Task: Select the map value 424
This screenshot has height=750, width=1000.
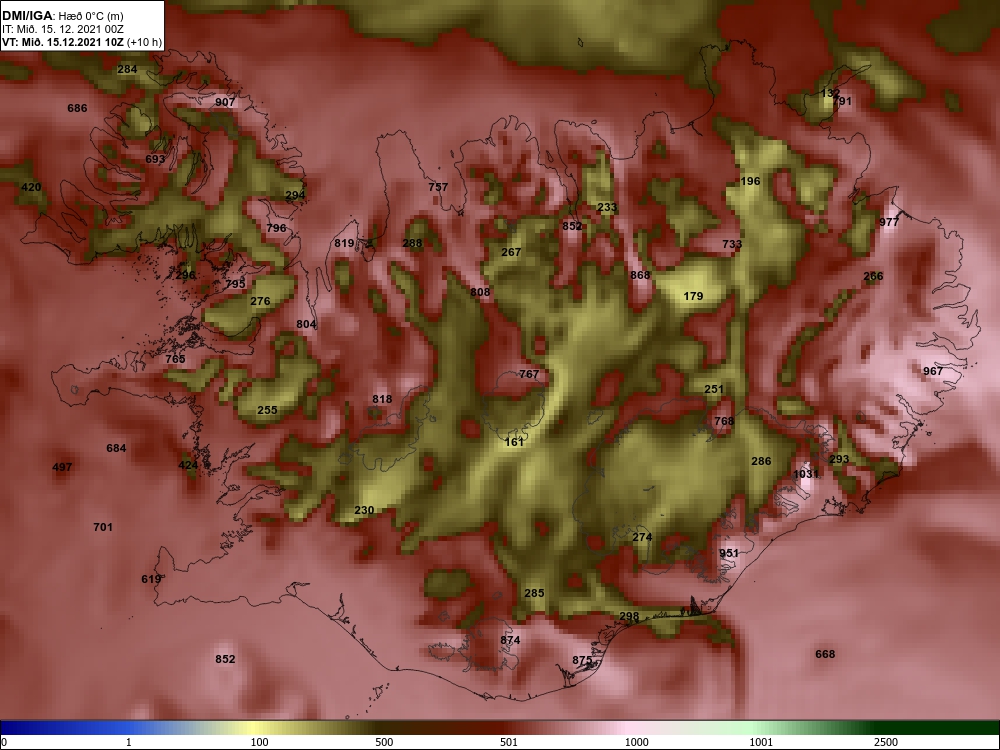Action: (188, 466)
